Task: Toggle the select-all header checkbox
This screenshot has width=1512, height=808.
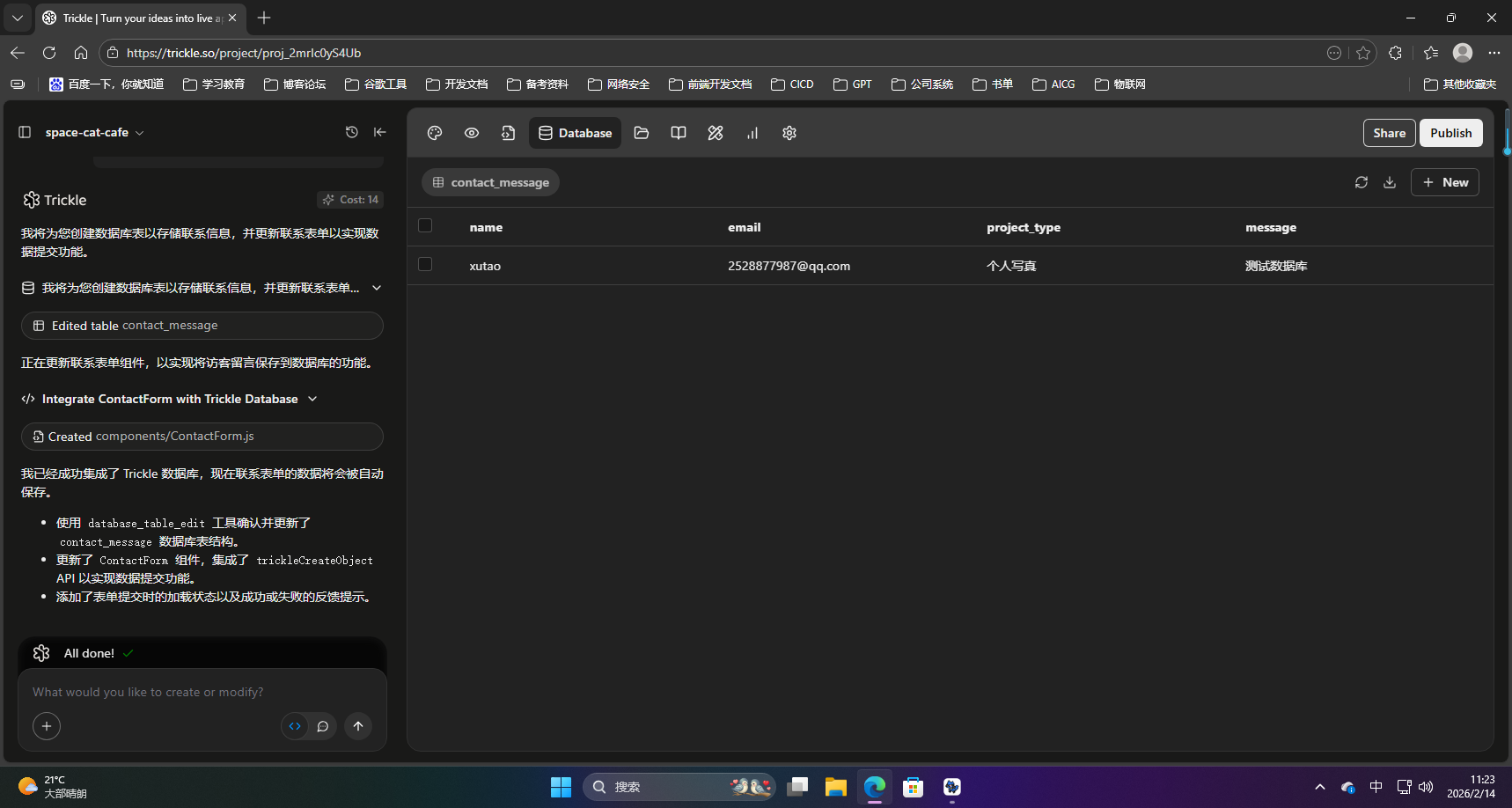Action: 425,225
